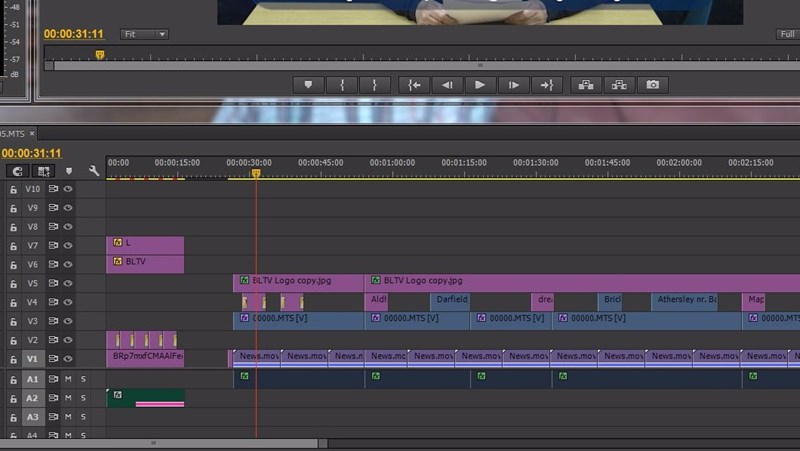This screenshot has width=800, height=451.
Task: Step back one frame
Action: [447, 85]
